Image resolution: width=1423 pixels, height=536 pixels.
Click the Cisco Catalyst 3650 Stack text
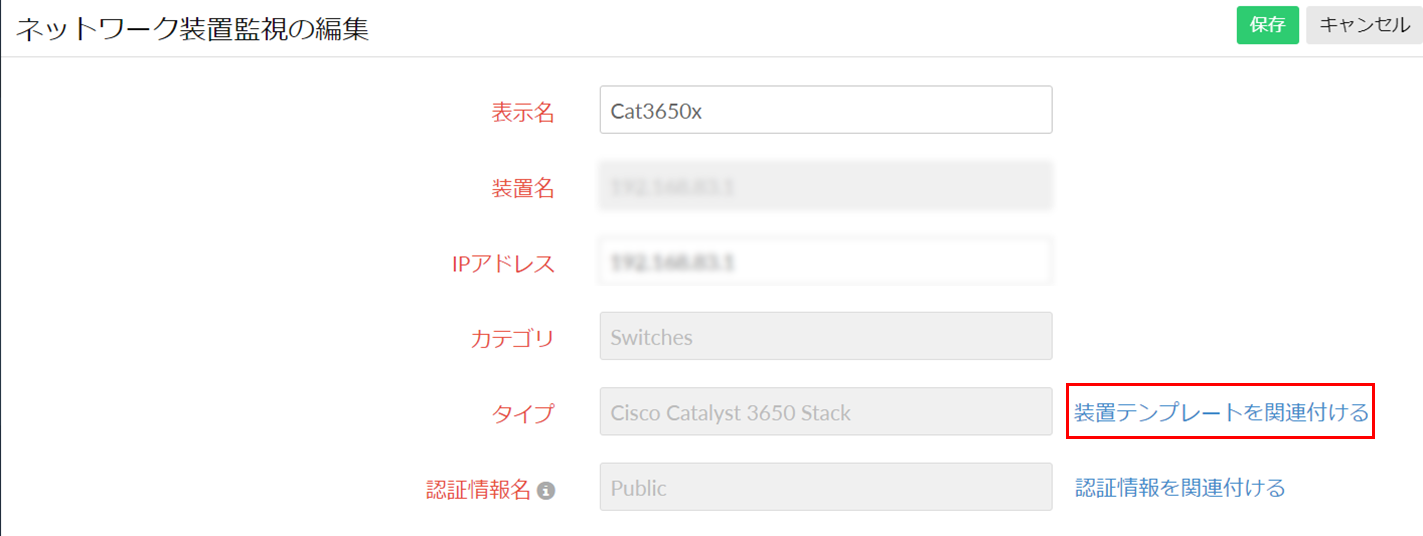click(730, 413)
